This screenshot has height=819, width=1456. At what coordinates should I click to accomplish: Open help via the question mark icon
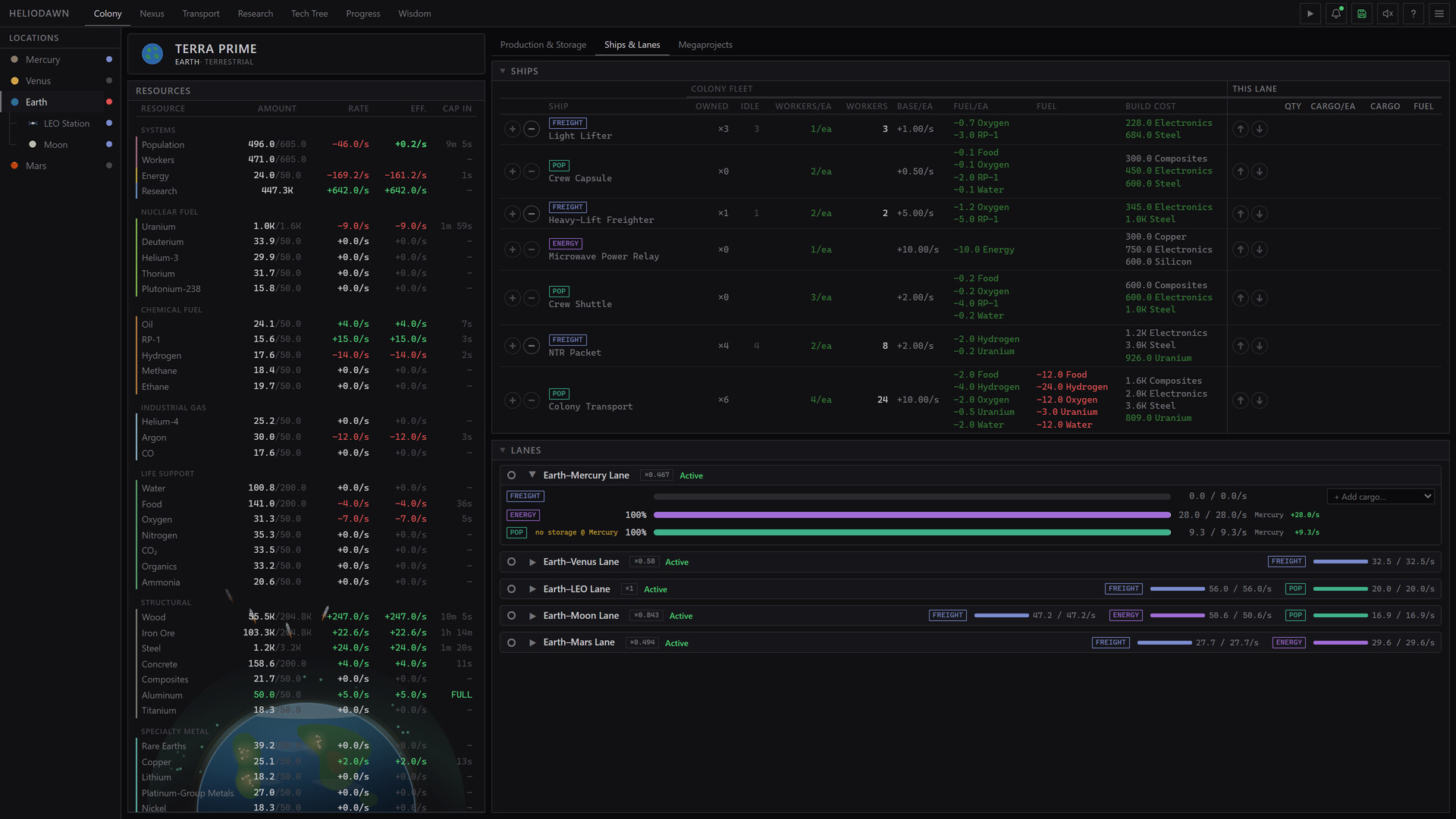pyautogui.click(x=1413, y=14)
